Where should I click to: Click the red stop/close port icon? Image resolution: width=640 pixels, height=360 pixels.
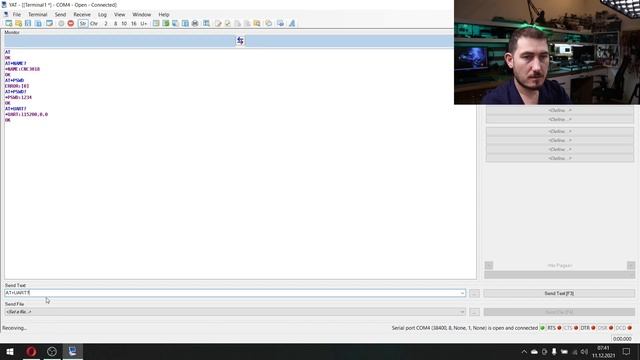coord(71,23)
